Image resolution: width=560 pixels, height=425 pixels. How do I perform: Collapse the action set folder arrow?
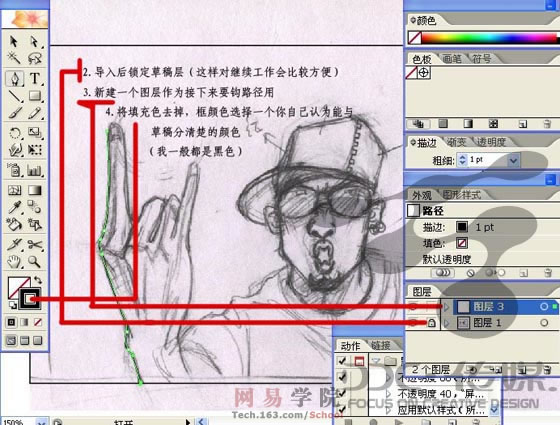pyautogui.click(x=376, y=361)
